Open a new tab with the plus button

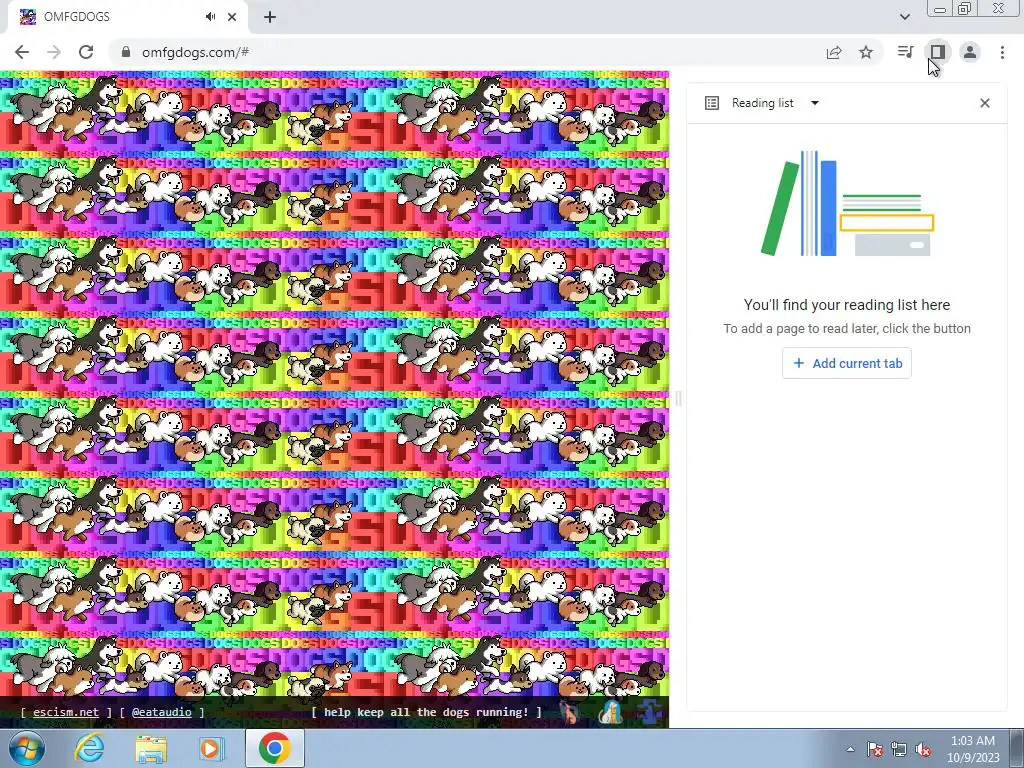[x=270, y=17]
